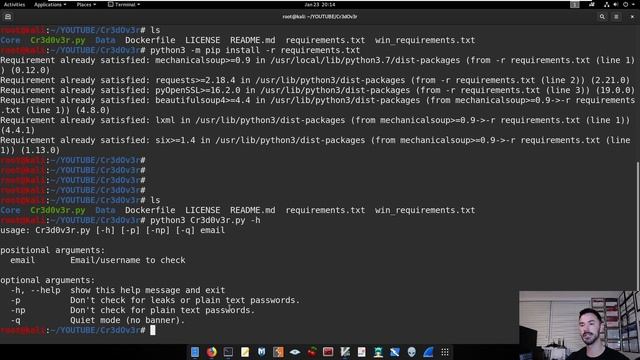Click 'Dockerfile' in first ls output

[x=150, y=40]
